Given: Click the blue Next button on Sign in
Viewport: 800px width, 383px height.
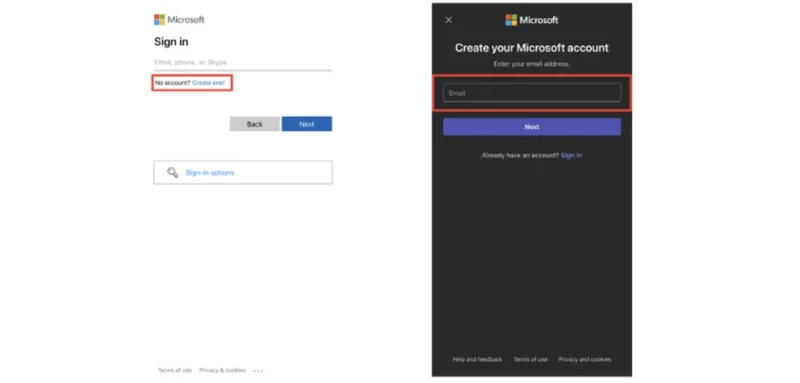Looking at the screenshot, I should pyautogui.click(x=307, y=124).
